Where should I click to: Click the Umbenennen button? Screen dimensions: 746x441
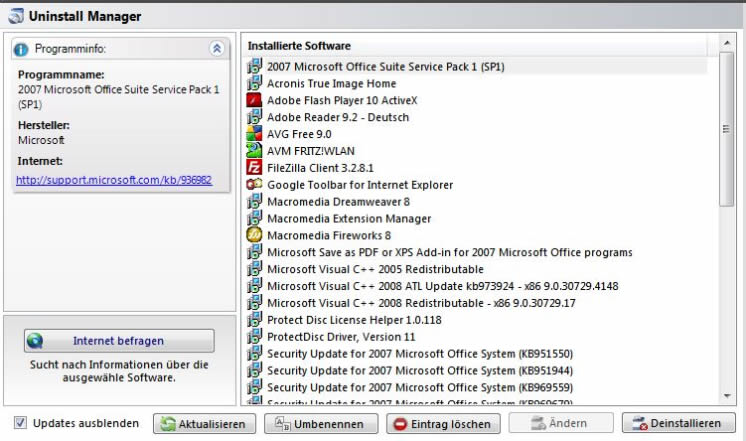tap(321, 423)
